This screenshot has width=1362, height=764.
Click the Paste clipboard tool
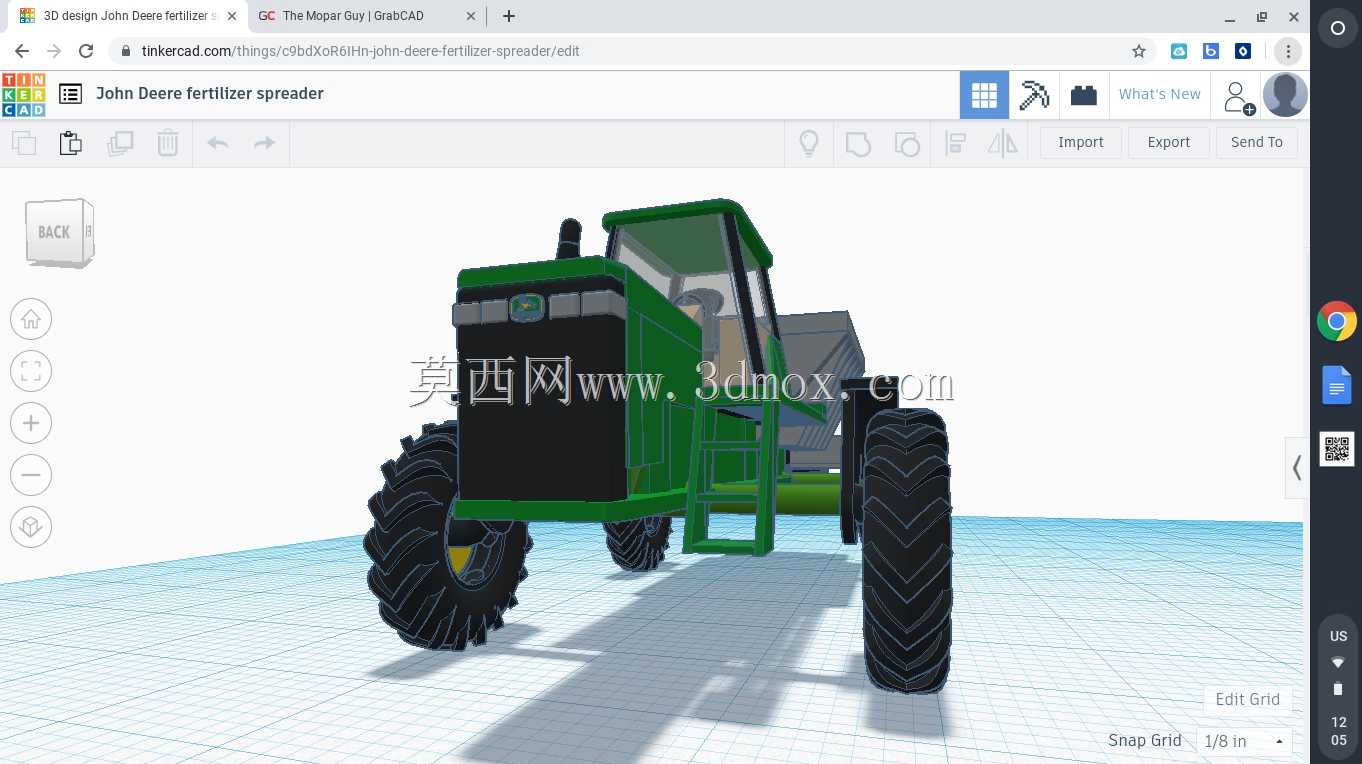click(x=71, y=143)
